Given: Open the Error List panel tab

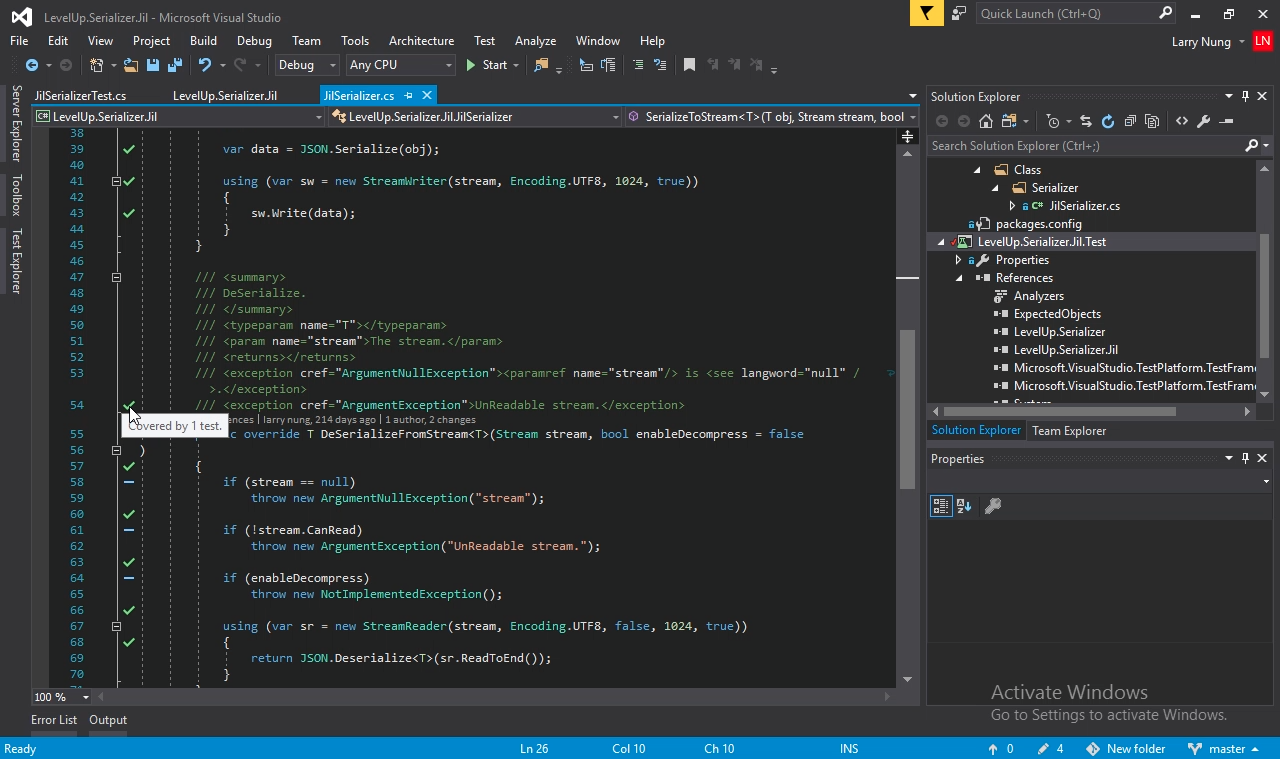Looking at the screenshot, I should [54, 720].
